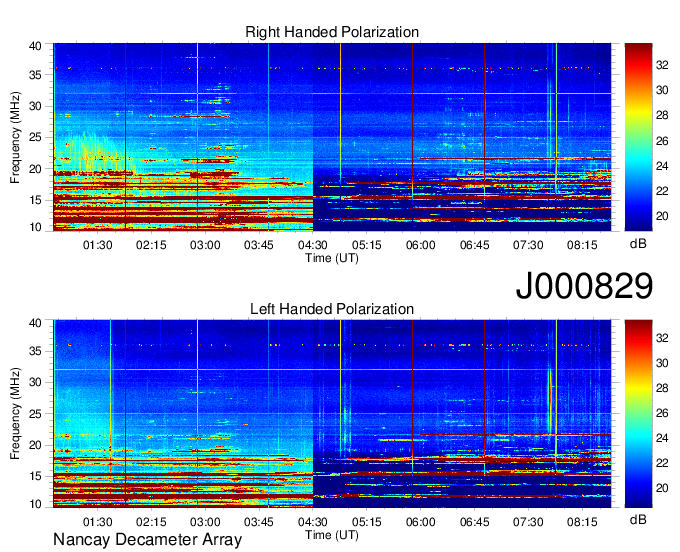Click the "Right Handed Polarization" plot title
This screenshot has width=680, height=552.
pos(332,32)
